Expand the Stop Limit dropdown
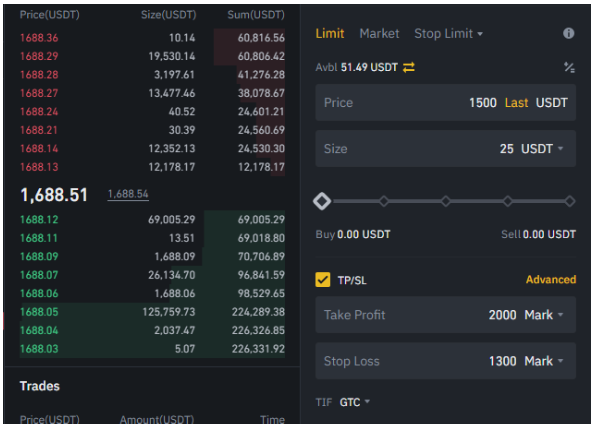 (x=449, y=34)
